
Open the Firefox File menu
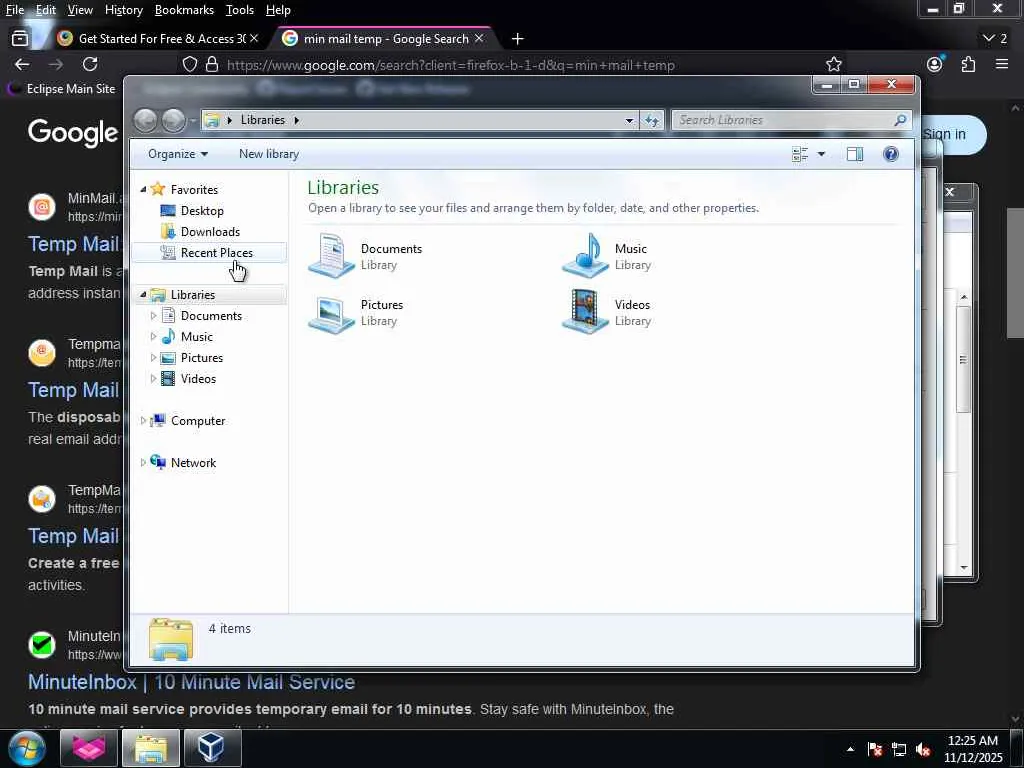(14, 10)
